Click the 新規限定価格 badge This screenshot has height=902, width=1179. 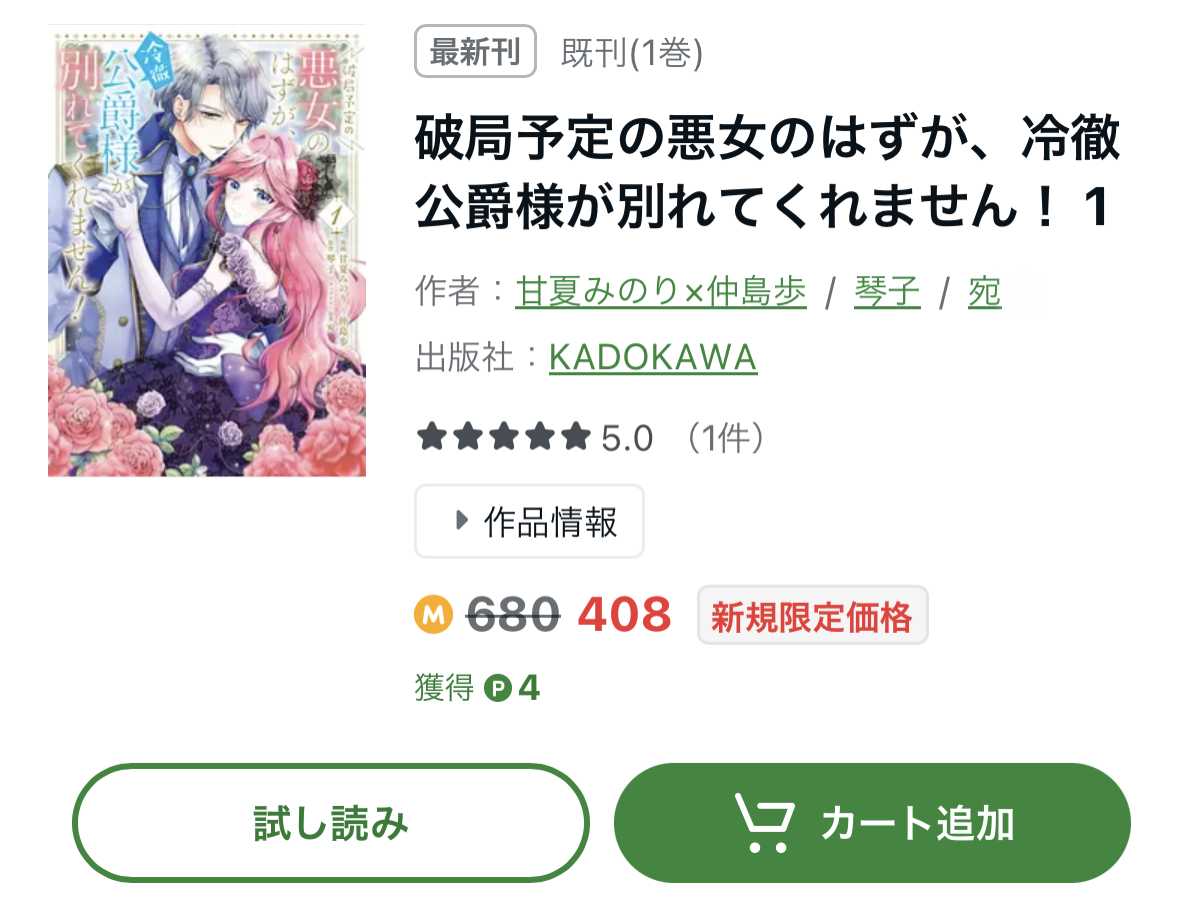click(813, 616)
